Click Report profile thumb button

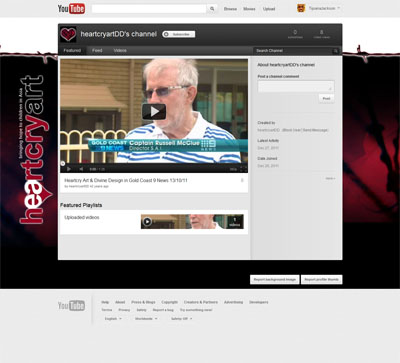point(322,279)
